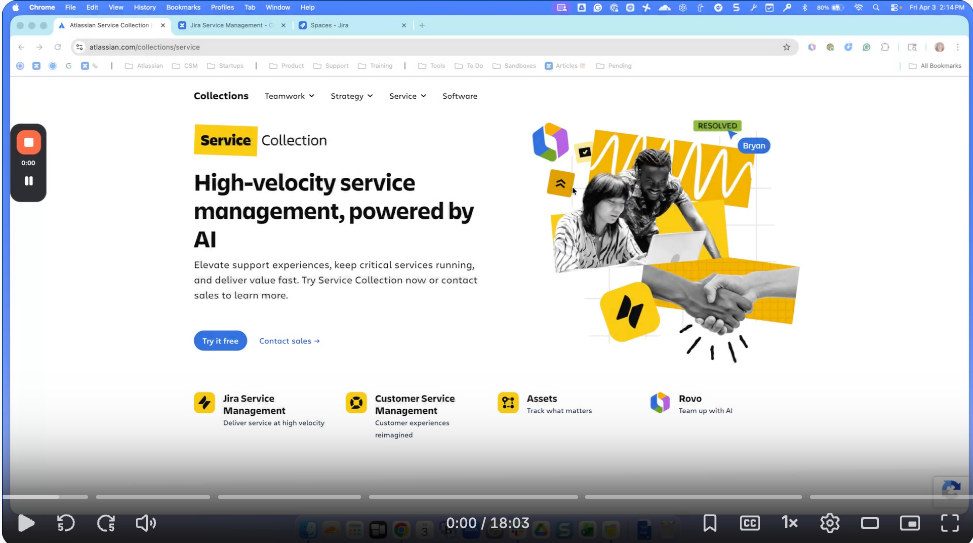973x543 pixels.
Task: Open the Support bookmarks folder
Action: click(331, 66)
